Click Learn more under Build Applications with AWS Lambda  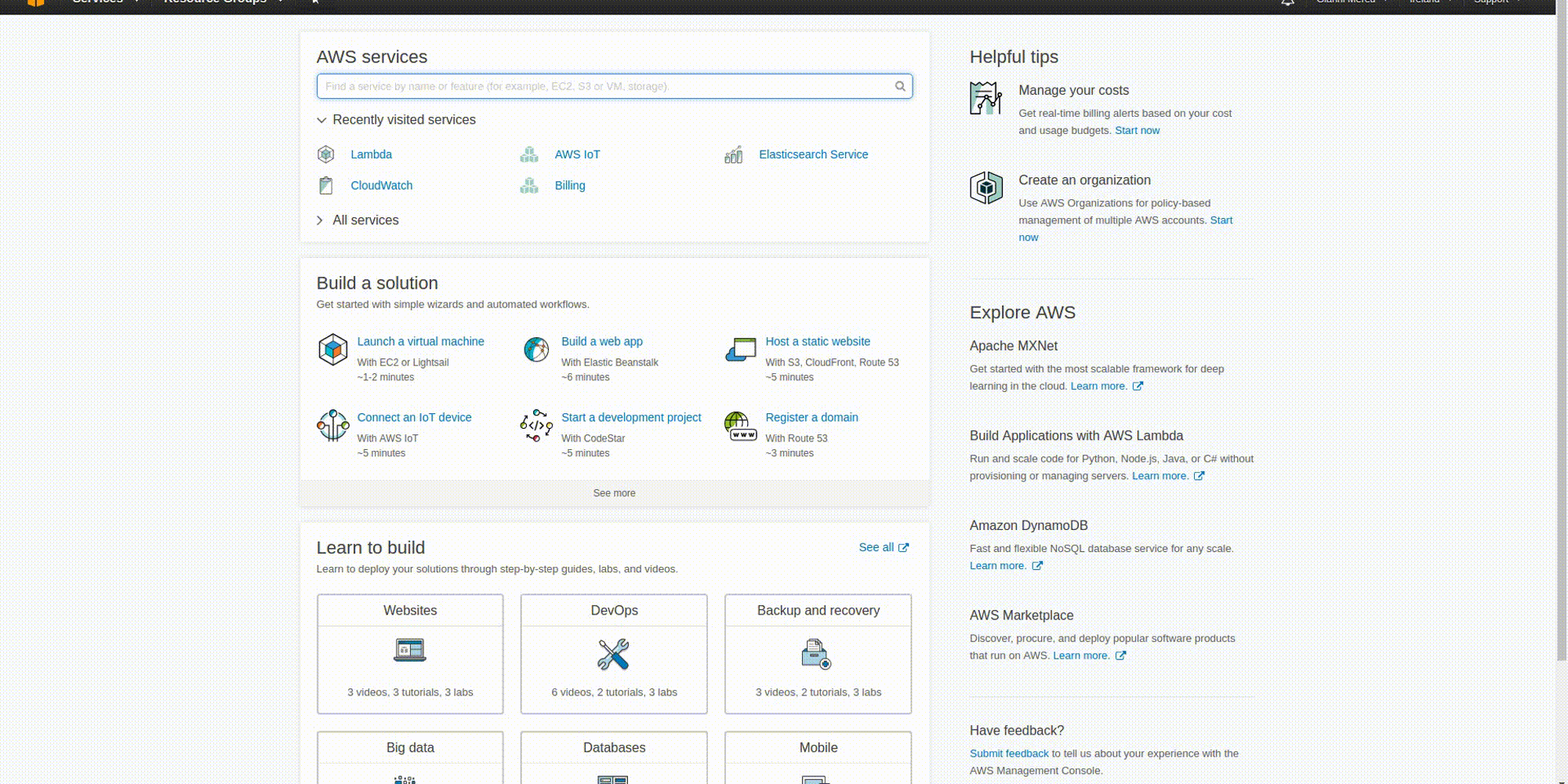click(1160, 476)
